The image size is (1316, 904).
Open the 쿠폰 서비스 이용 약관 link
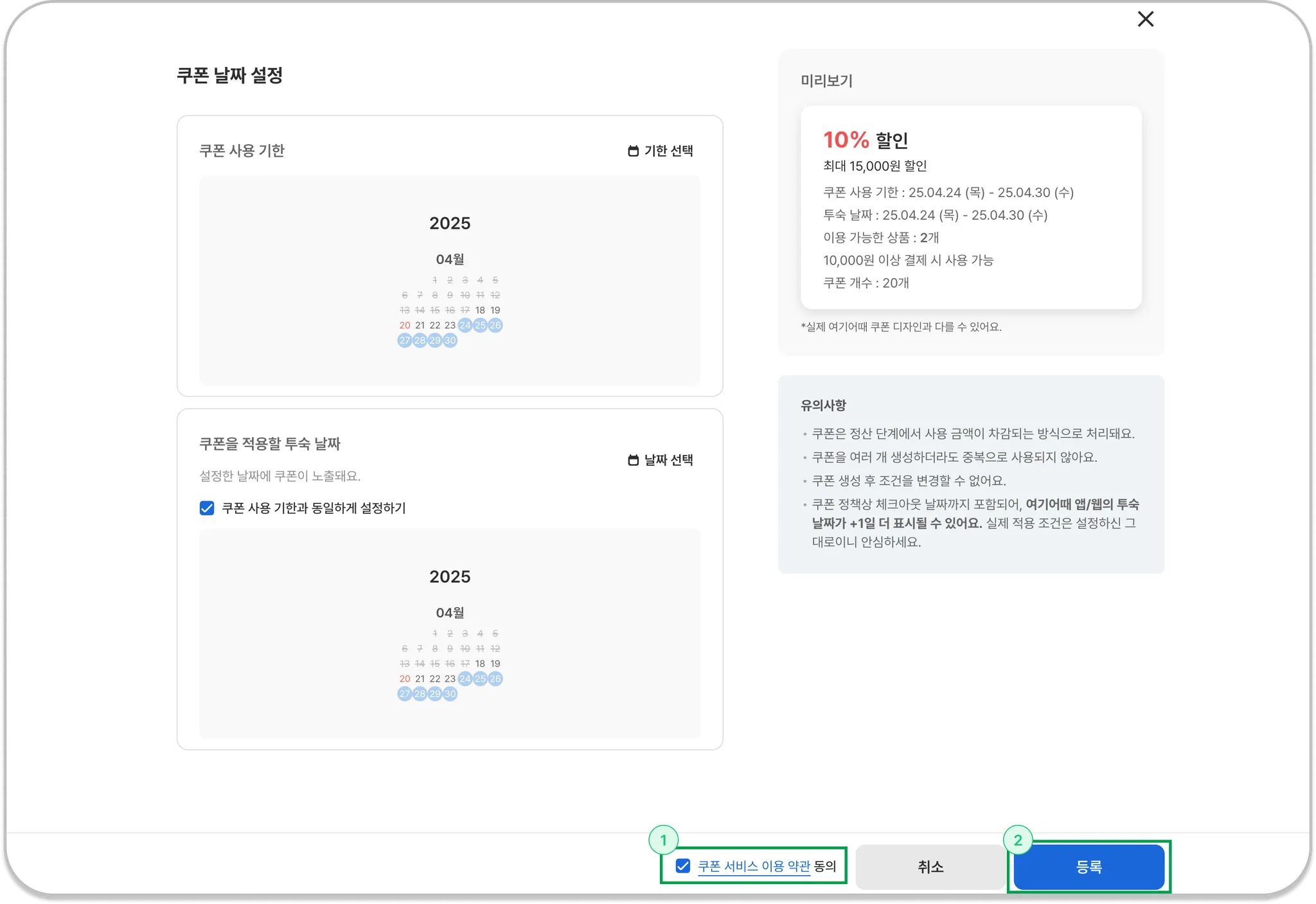pyautogui.click(x=754, y=866)
